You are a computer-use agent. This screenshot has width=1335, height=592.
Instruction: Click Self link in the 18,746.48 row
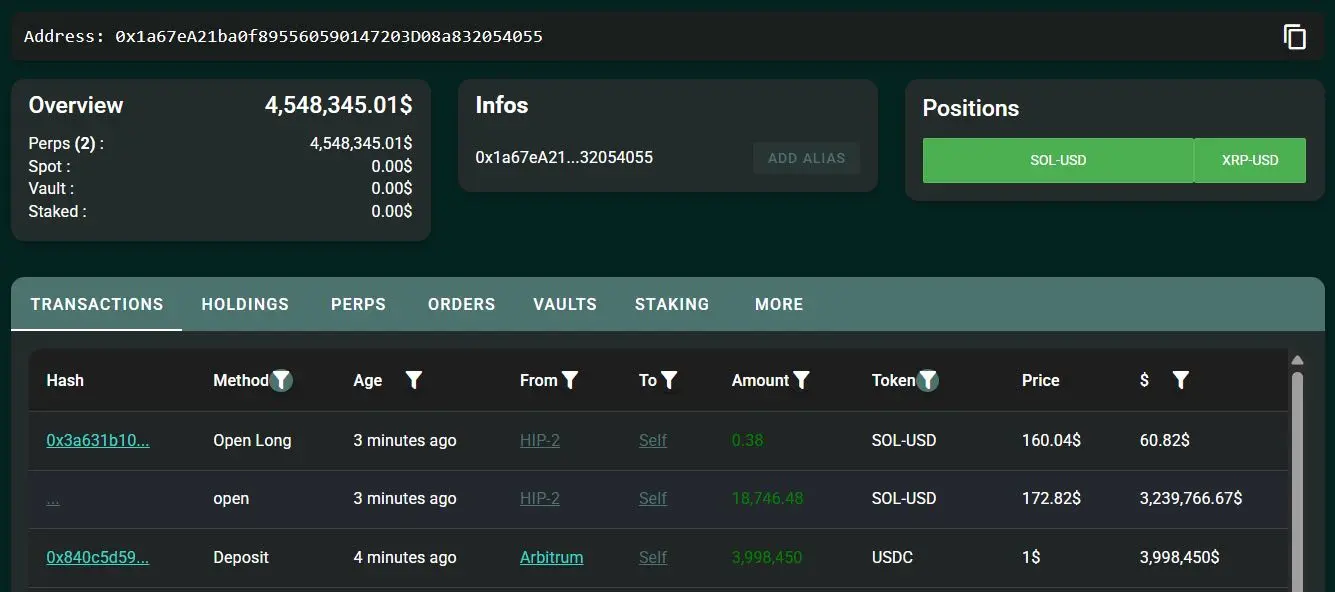click(x=653, y=498)
